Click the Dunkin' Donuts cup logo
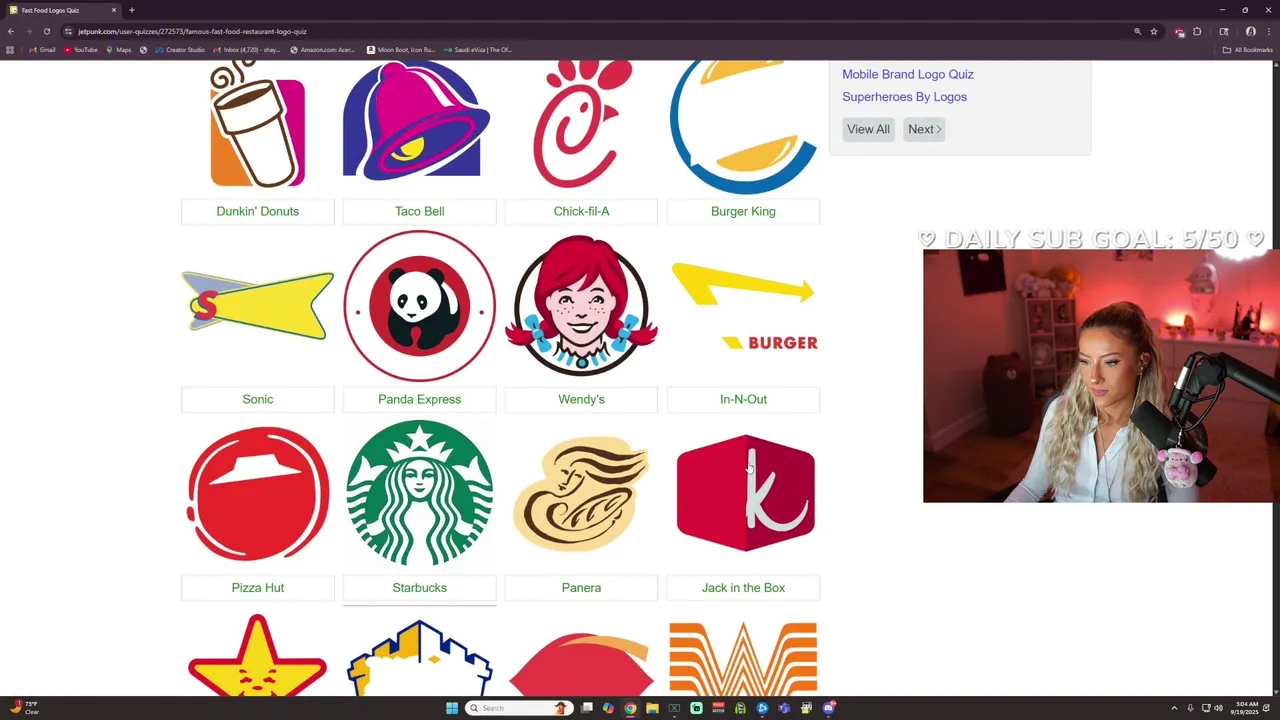Image resolution: width=1280 pixels, height=720 pixels. 258,124
